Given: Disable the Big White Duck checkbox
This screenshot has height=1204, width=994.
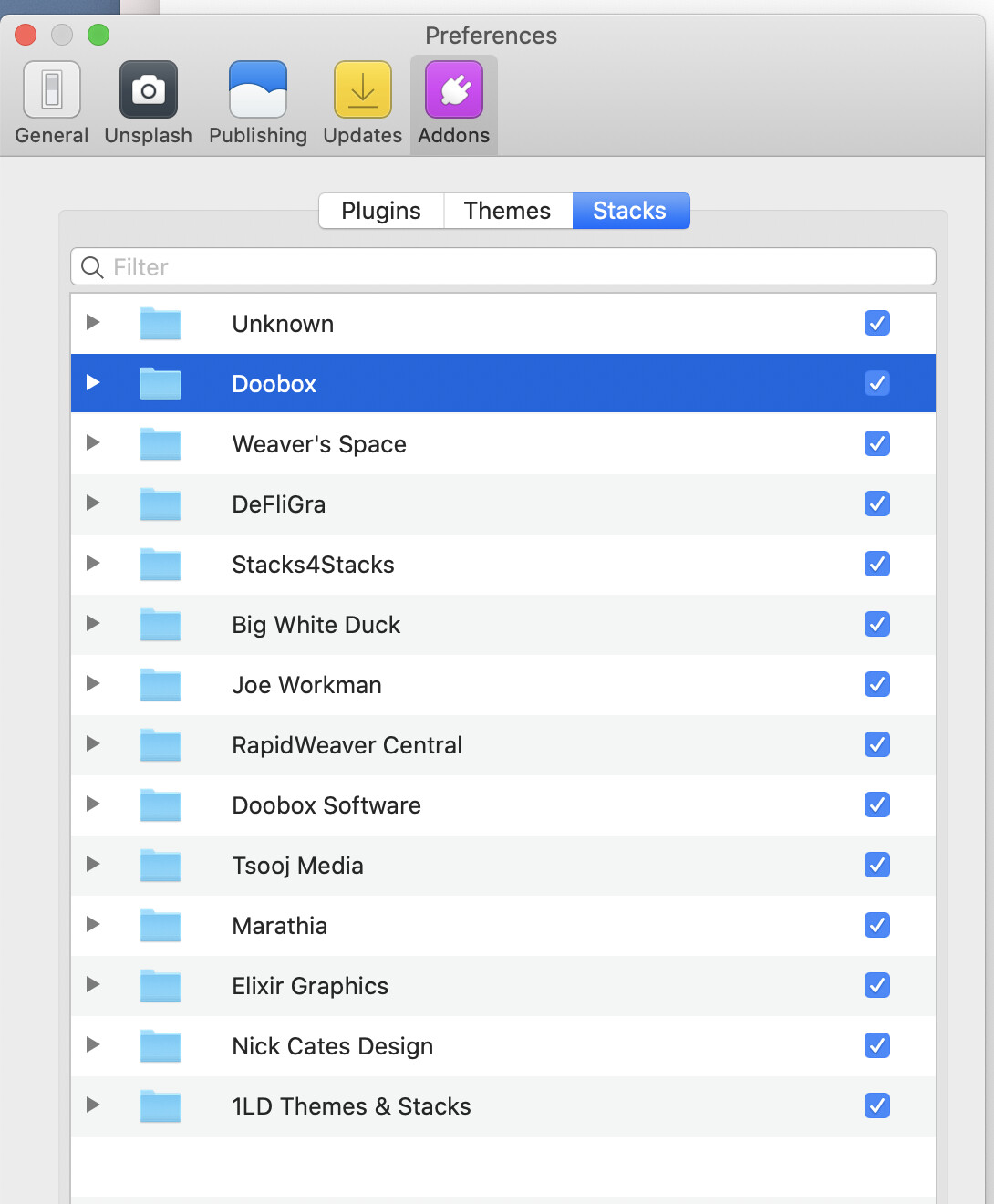Looking at the screenshot, I should 877,624.
